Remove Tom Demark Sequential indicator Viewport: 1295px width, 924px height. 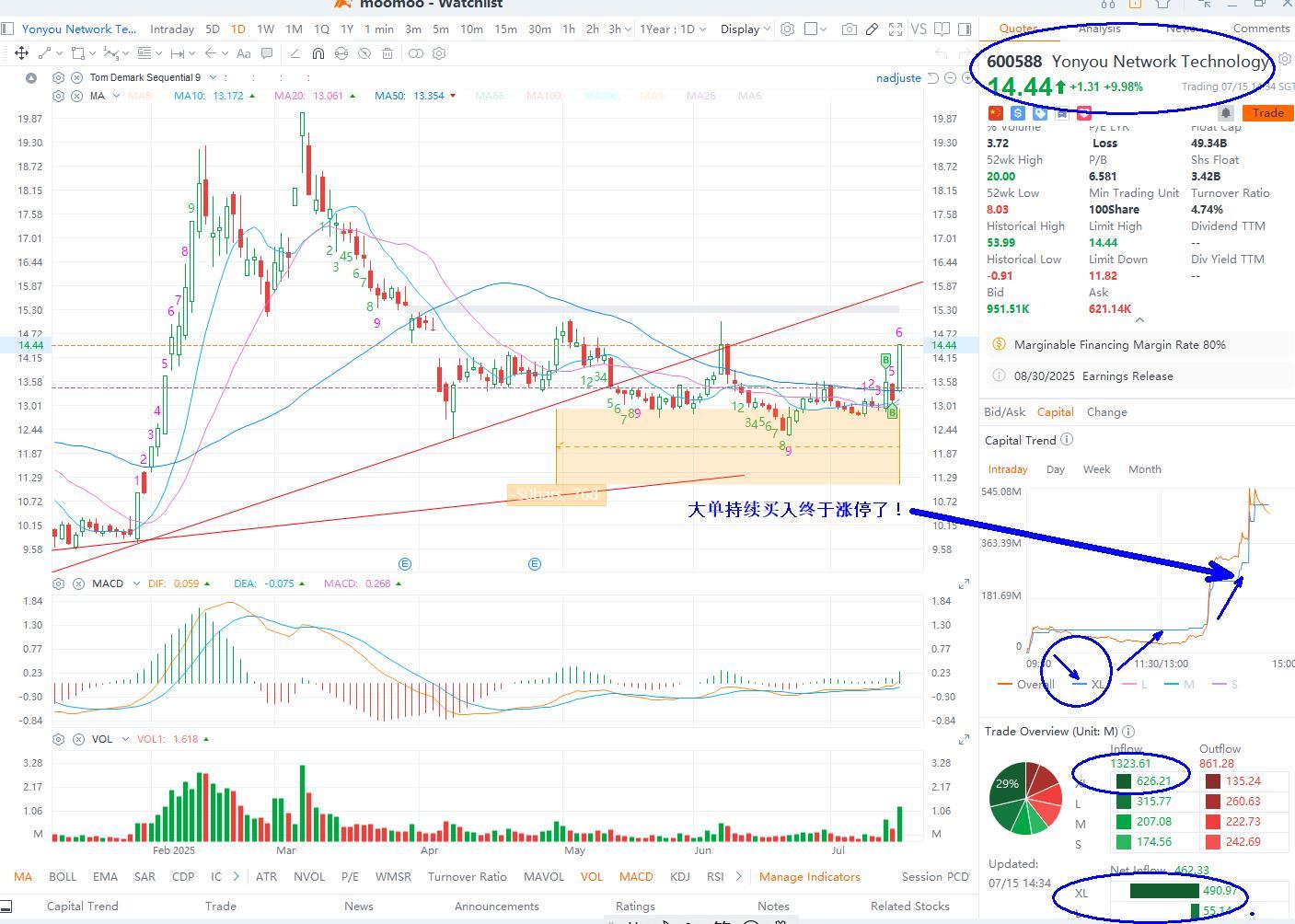coord(77,77)
